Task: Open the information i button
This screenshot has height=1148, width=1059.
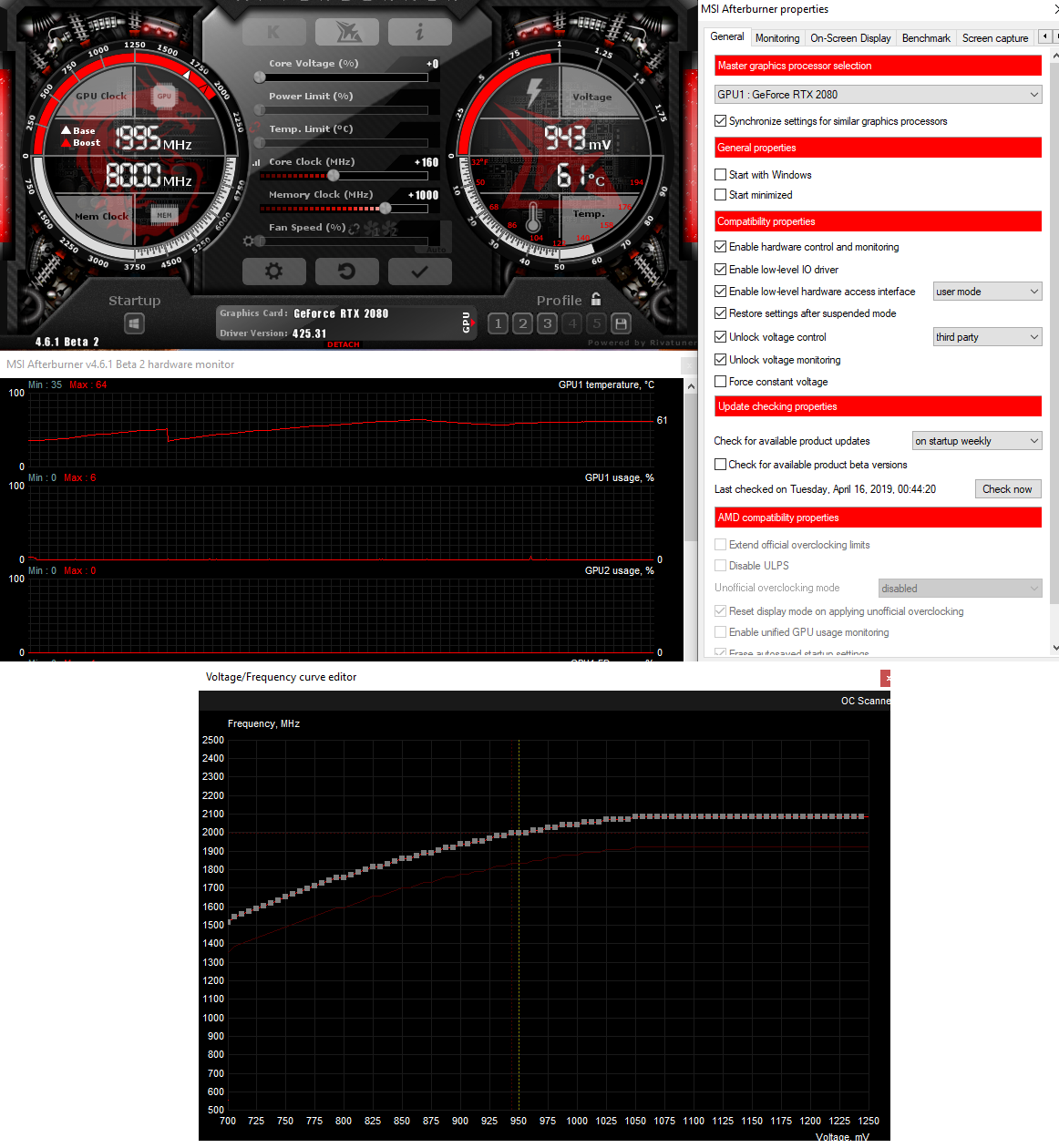Action: 419,32
